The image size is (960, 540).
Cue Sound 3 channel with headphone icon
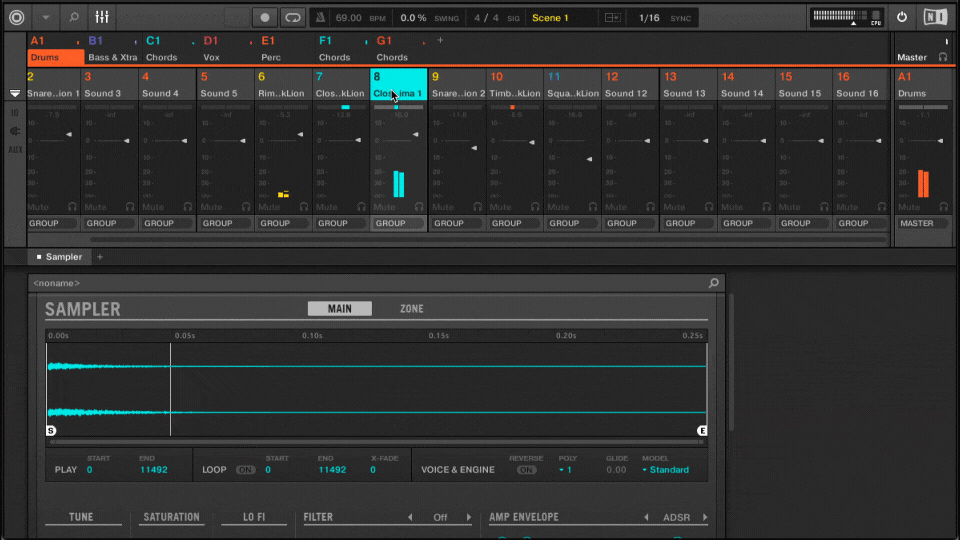pyautogui.click(x=130, y=207)
